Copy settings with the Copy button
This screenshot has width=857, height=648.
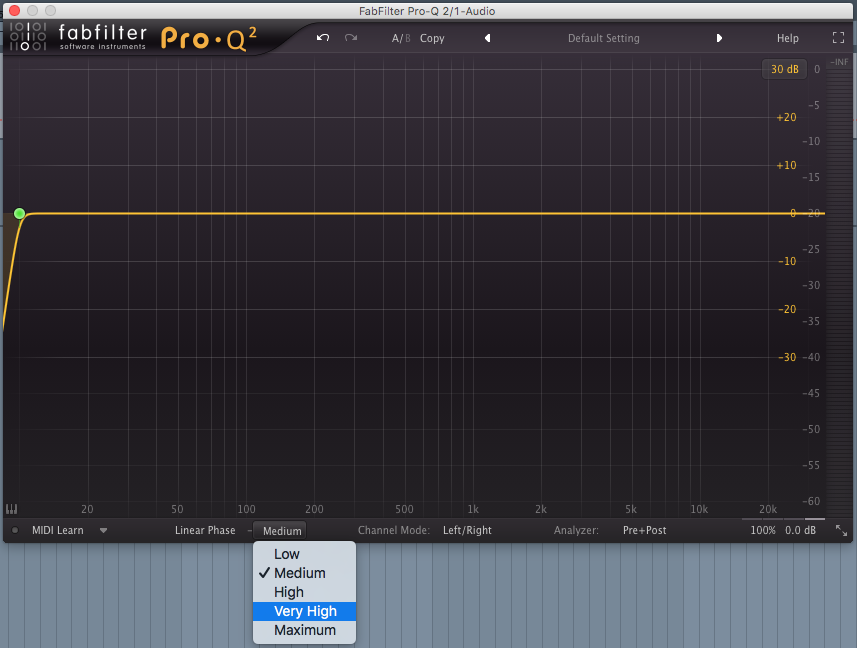(432, 38)
